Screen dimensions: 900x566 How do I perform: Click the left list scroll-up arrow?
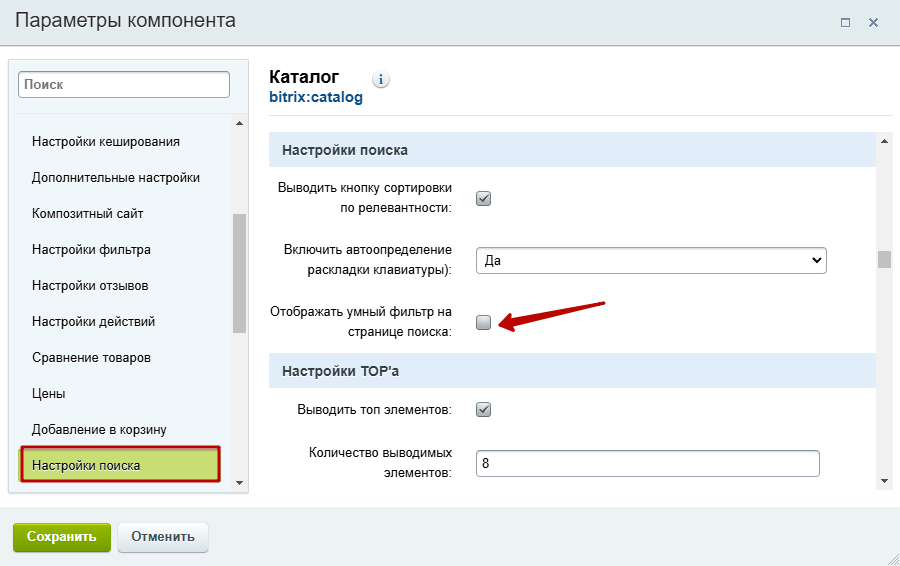239,123
